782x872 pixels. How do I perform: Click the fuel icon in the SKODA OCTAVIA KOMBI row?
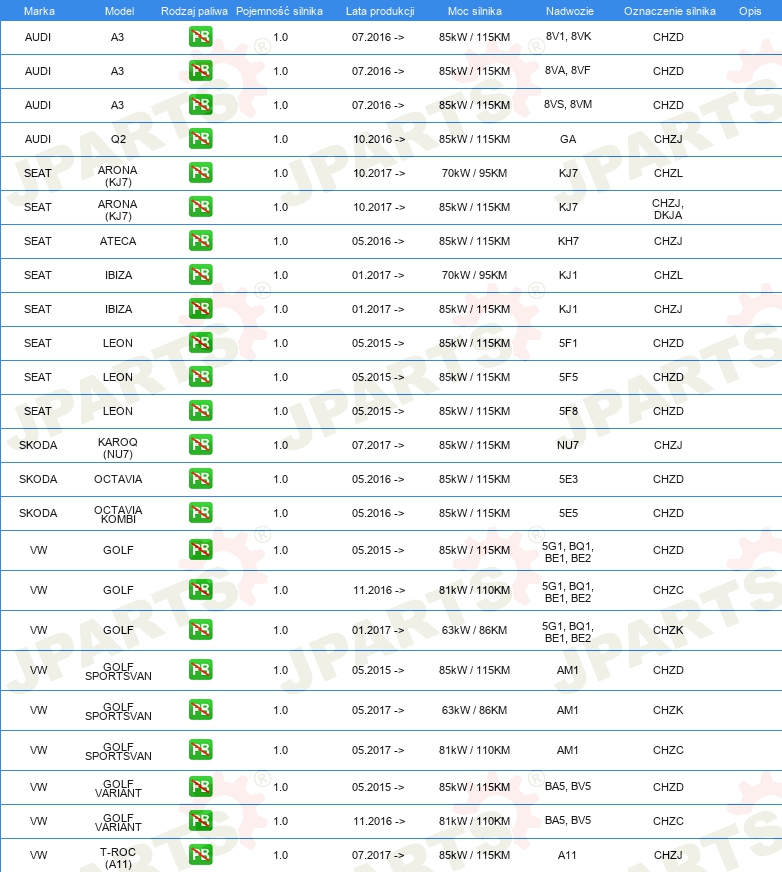[200, 512]
